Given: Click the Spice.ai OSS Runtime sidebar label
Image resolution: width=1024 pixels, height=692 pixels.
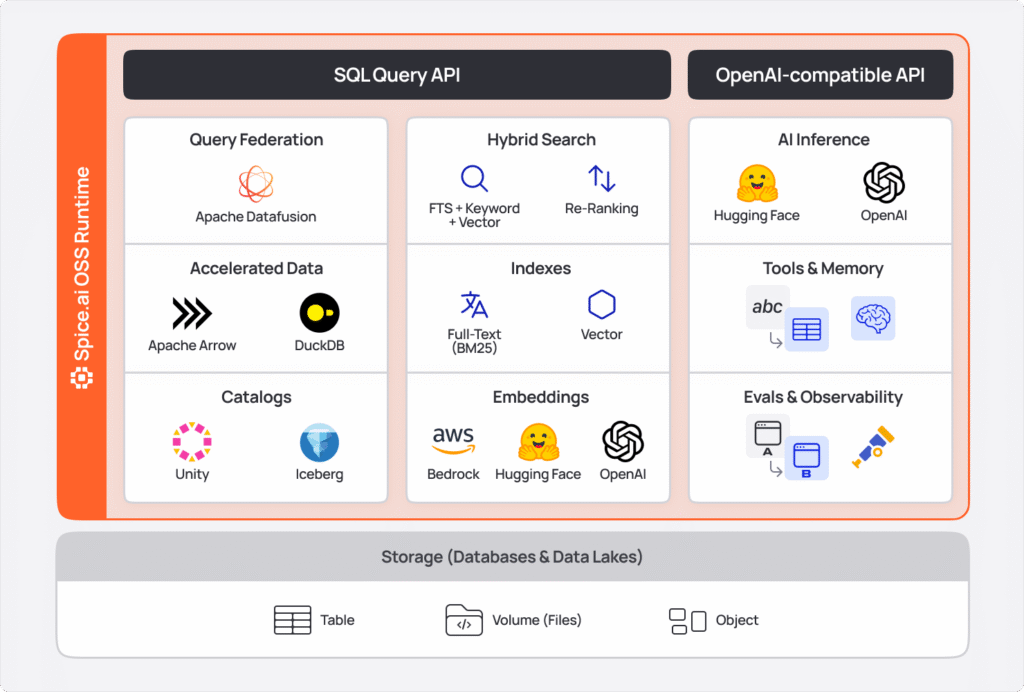Looking at the screenshot, I should 82,278.
